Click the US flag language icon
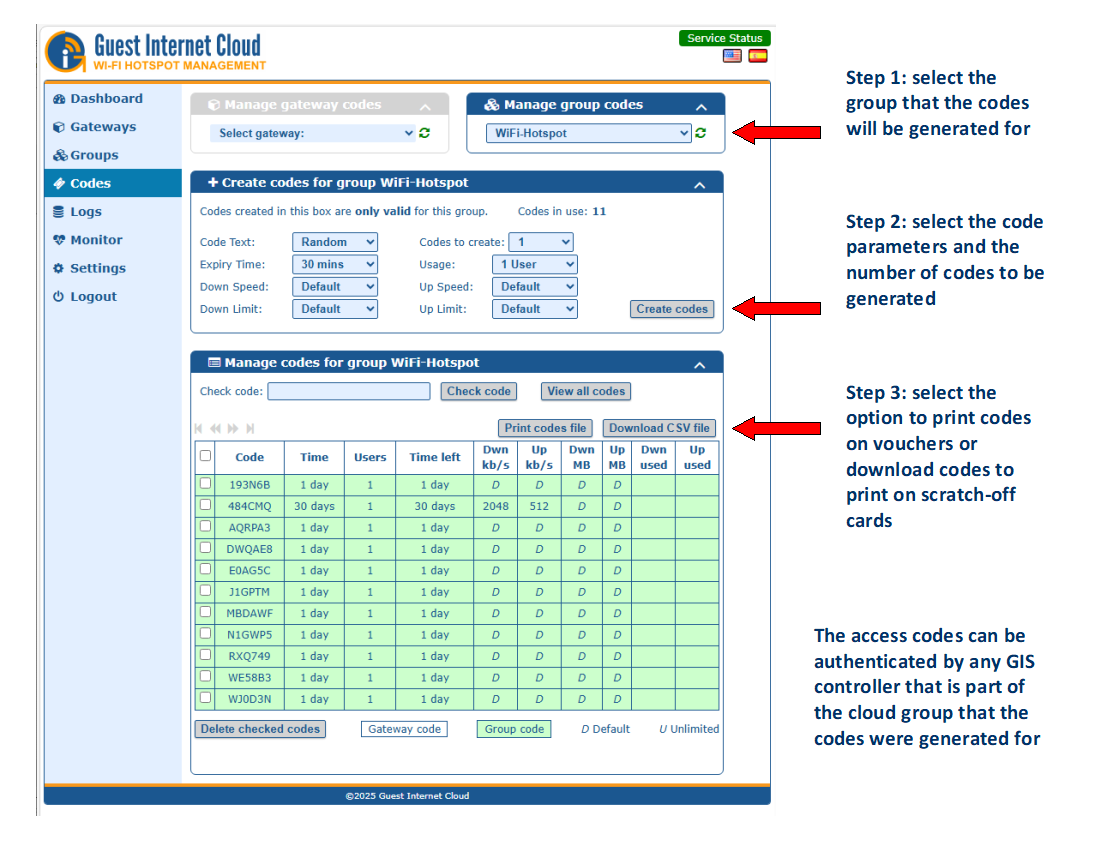The width and height of the screenshot is (1100, 860). (x=732, y=56)
